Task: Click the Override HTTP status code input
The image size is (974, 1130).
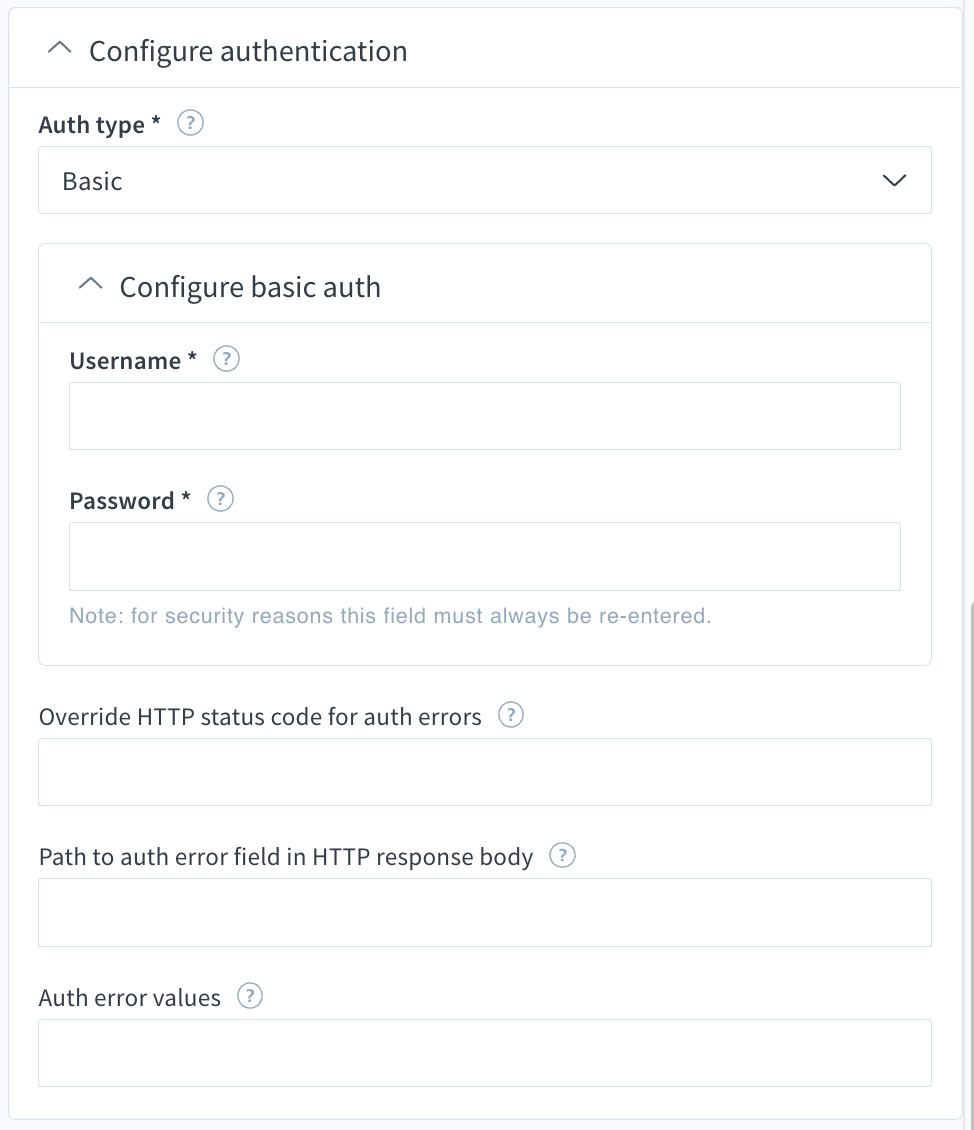Action: (485, 772)
